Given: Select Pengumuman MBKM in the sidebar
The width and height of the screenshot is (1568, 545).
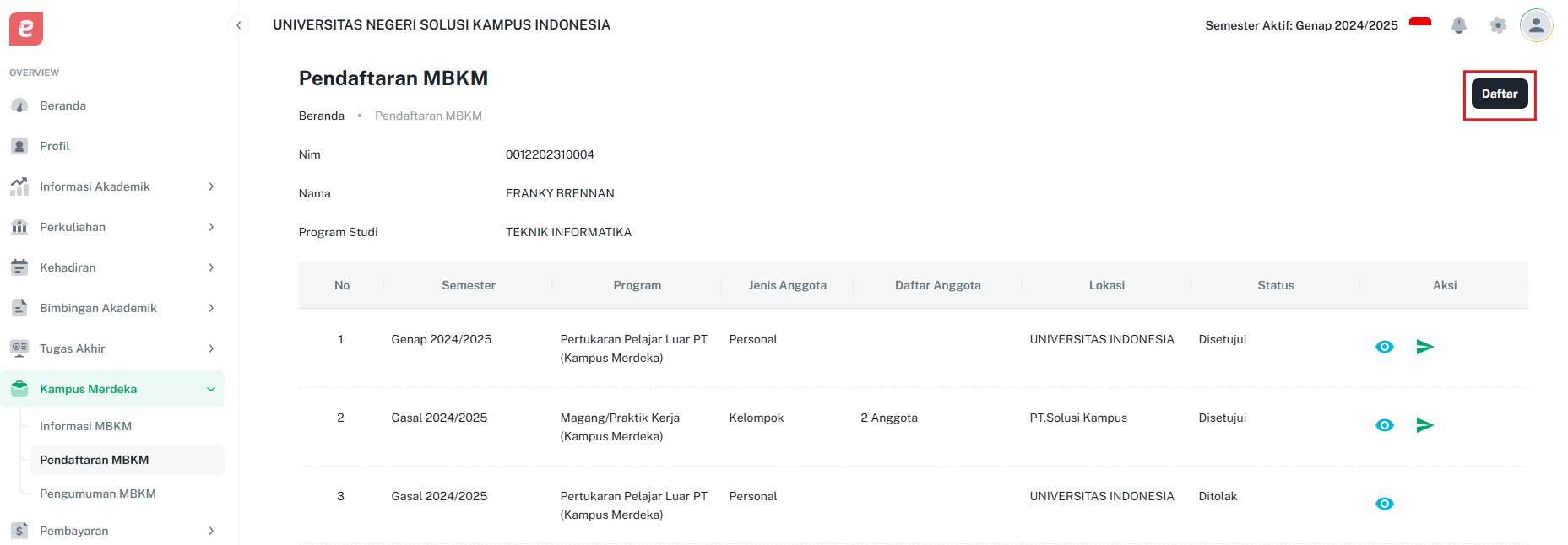Looking at the screenshot, I should pyautogui.click(x=98, y=494).
